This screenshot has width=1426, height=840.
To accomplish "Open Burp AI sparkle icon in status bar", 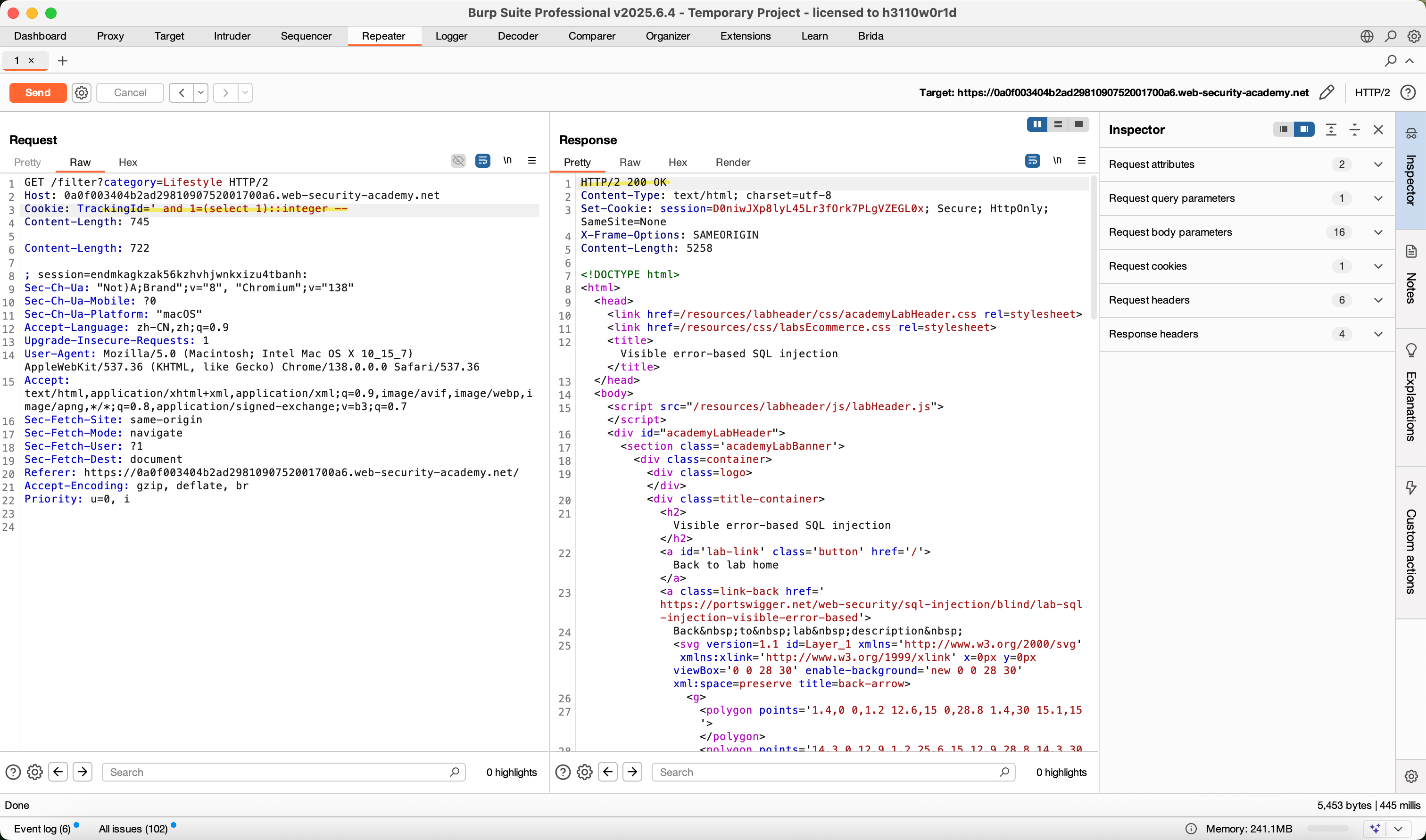I will [1375, 829].
